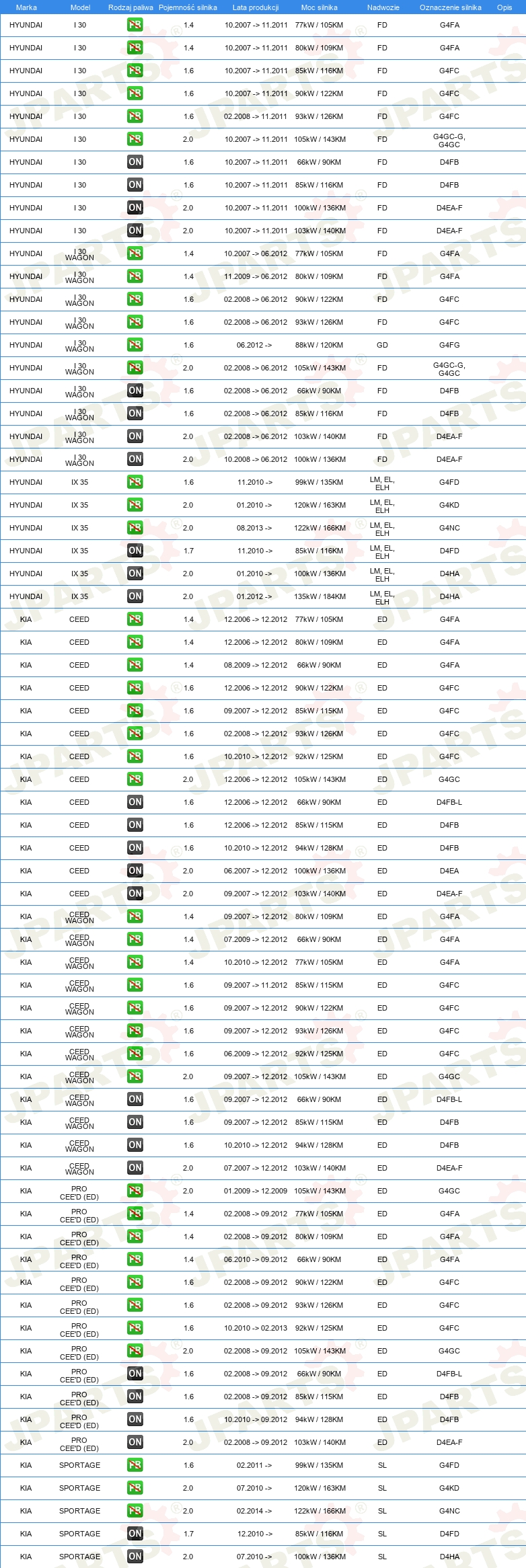Click diesel ON icon in IX 35 1.7 D4FD row

[x=135, y=551]
